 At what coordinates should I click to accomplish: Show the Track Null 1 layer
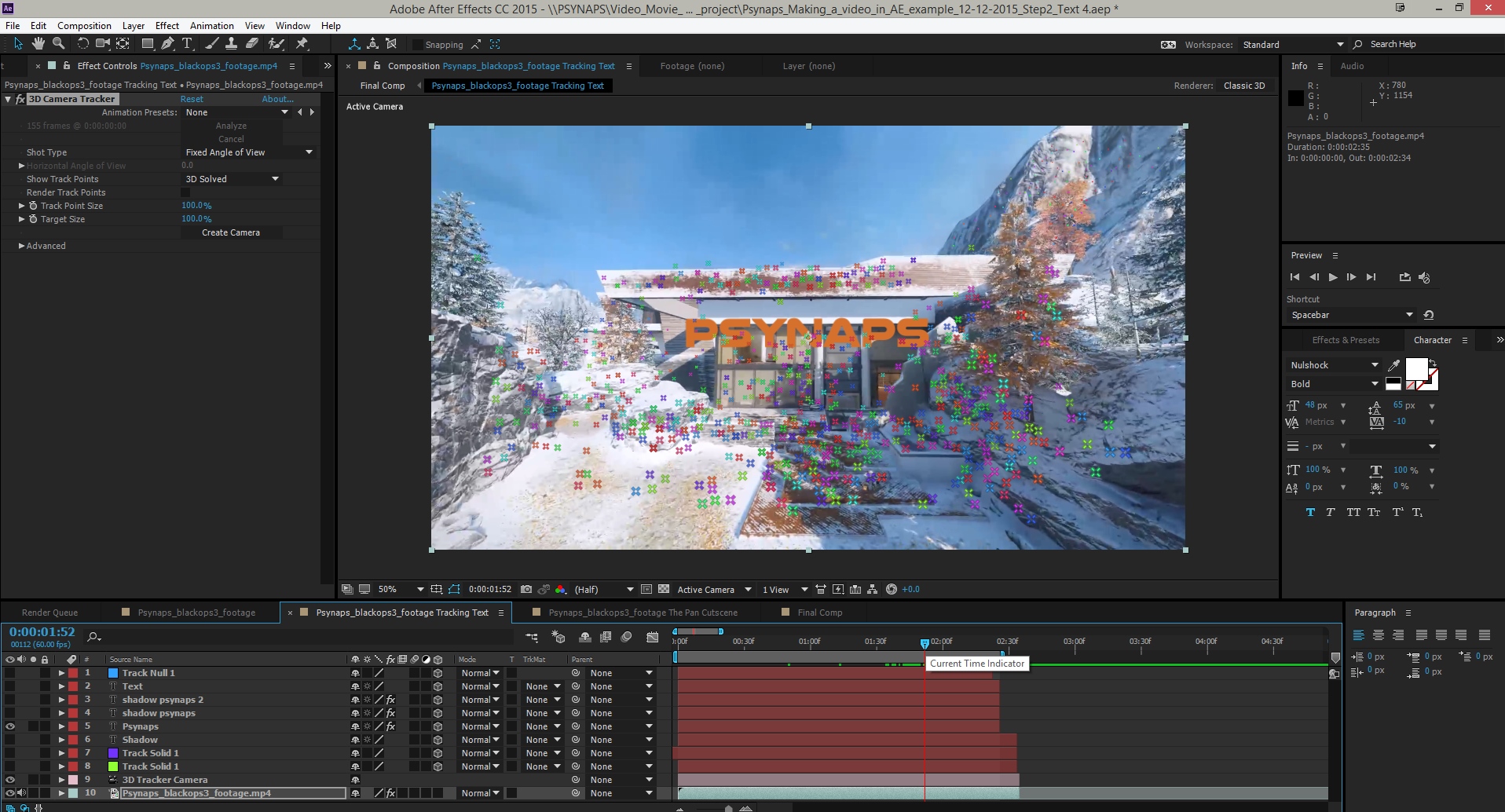10,673
